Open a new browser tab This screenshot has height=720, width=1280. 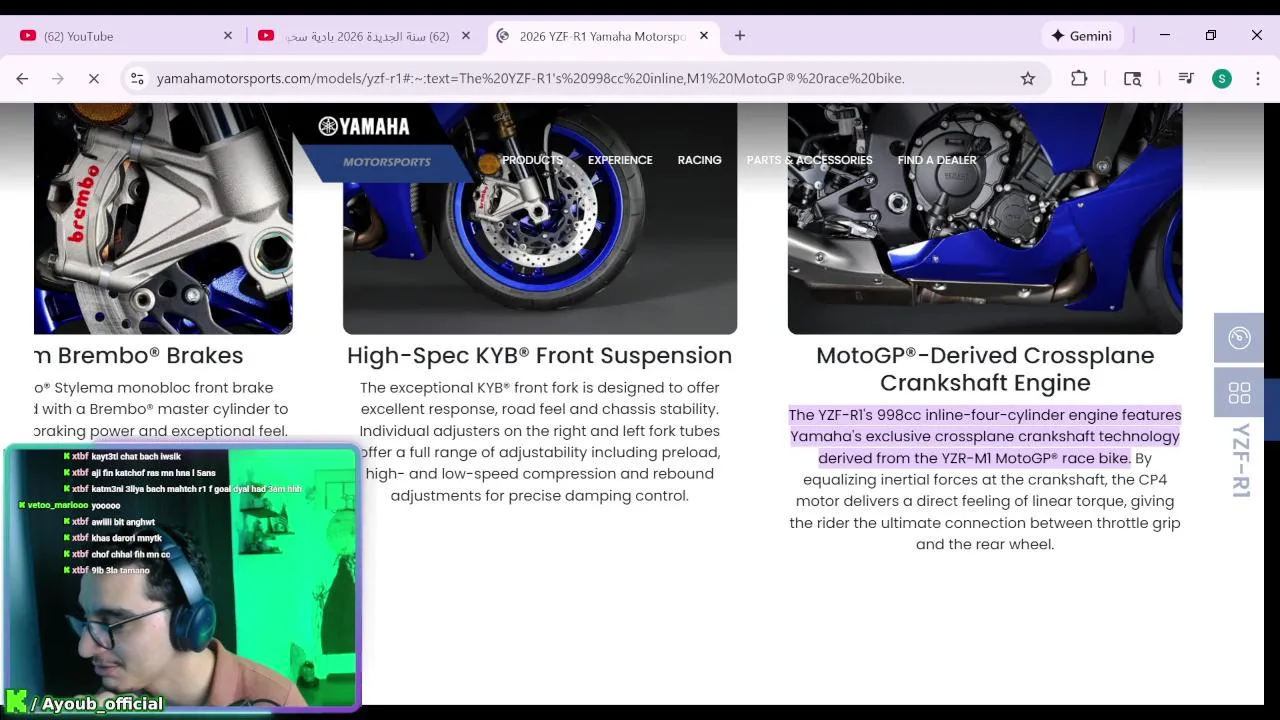tap(740, 36)
